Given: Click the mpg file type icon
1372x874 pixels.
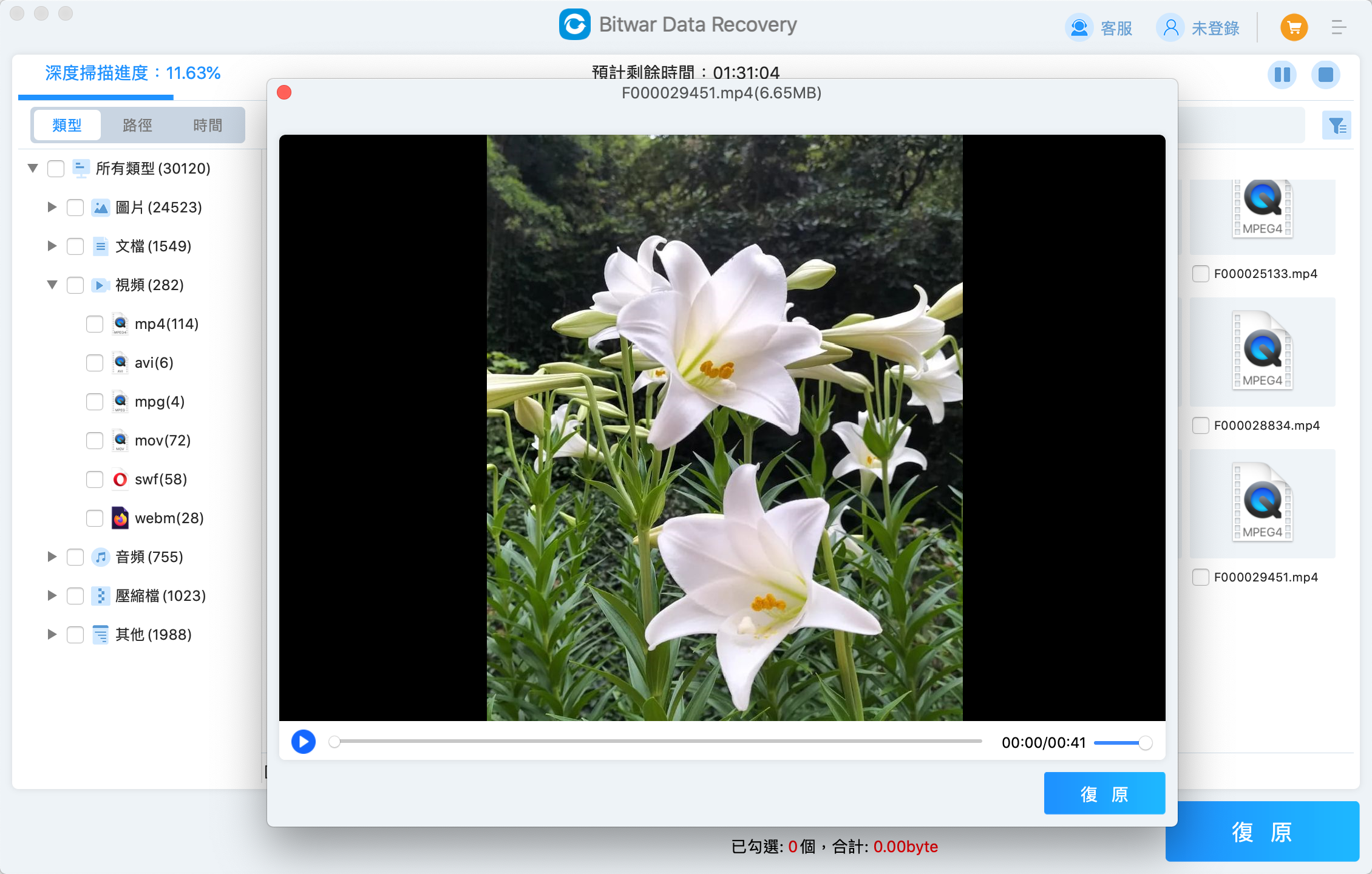Looking at the screenshot, I should [120, 402].
